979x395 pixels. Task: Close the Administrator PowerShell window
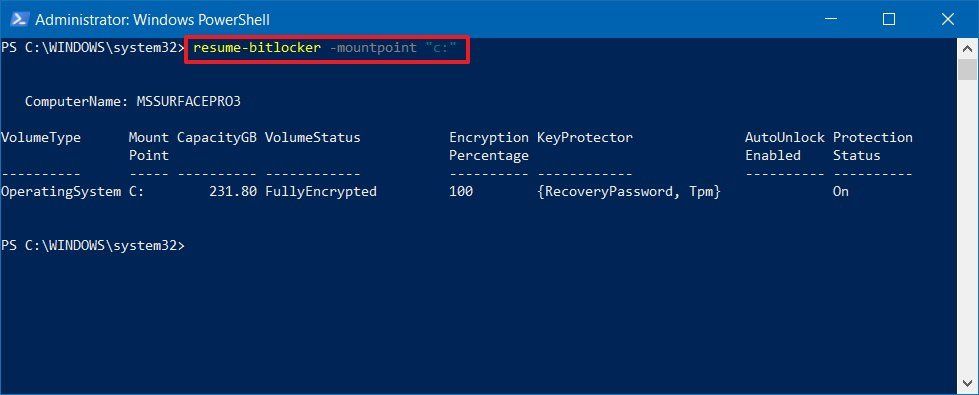tap(947, 19)
